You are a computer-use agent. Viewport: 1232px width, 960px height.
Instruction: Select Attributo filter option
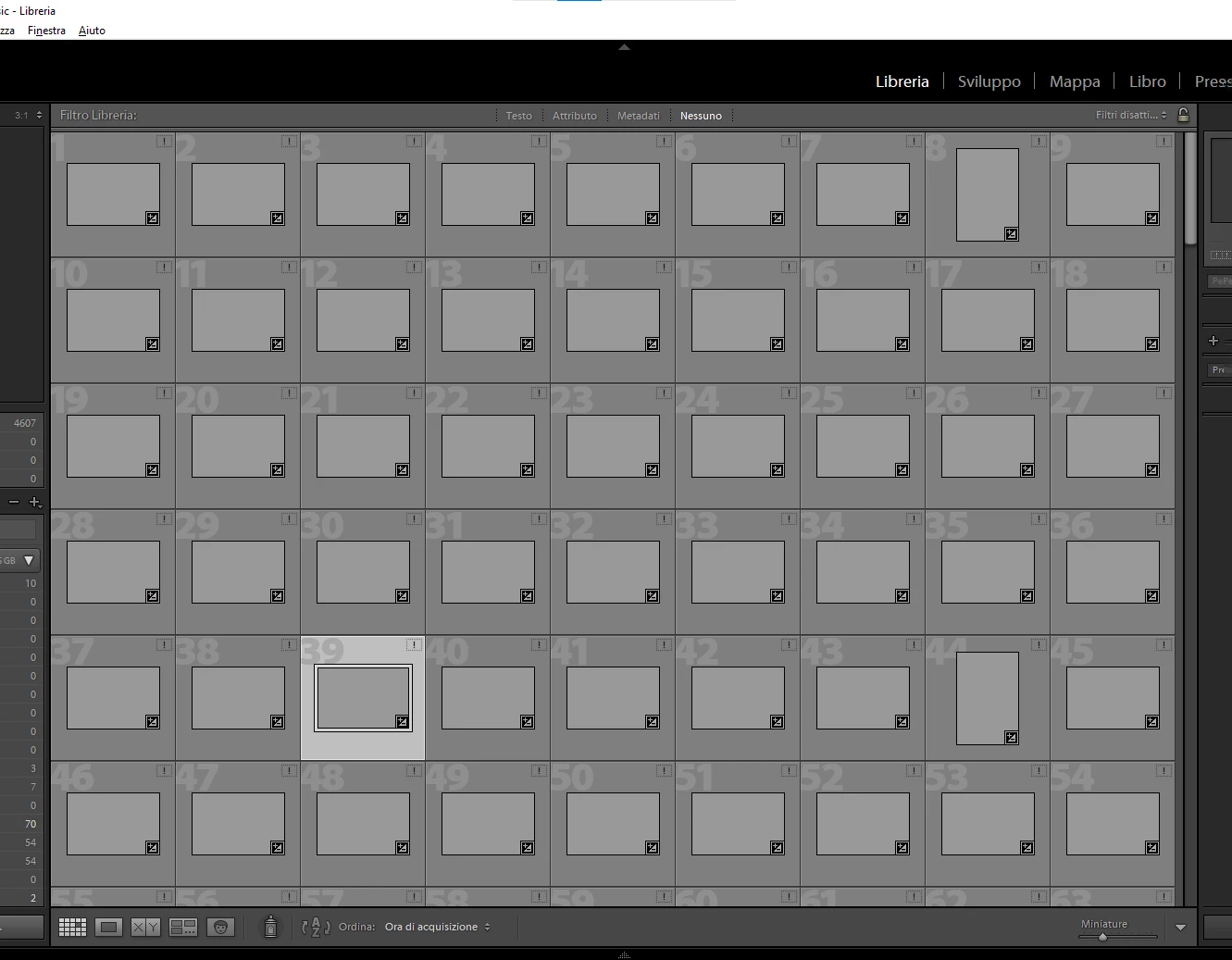pos(574,116)
